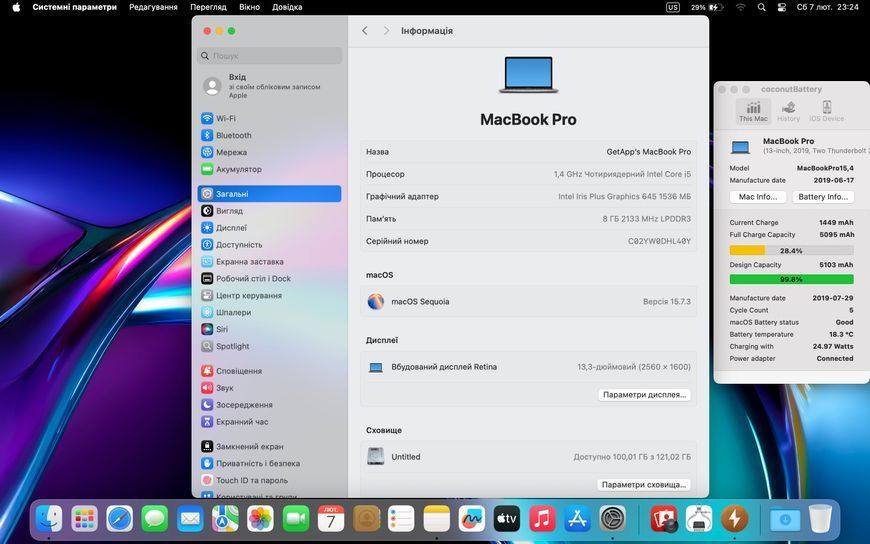Image resolution: width=870 pixels, height=544 pixels.
Task: Open the Вікно menu
Action: tap(249, 7)
